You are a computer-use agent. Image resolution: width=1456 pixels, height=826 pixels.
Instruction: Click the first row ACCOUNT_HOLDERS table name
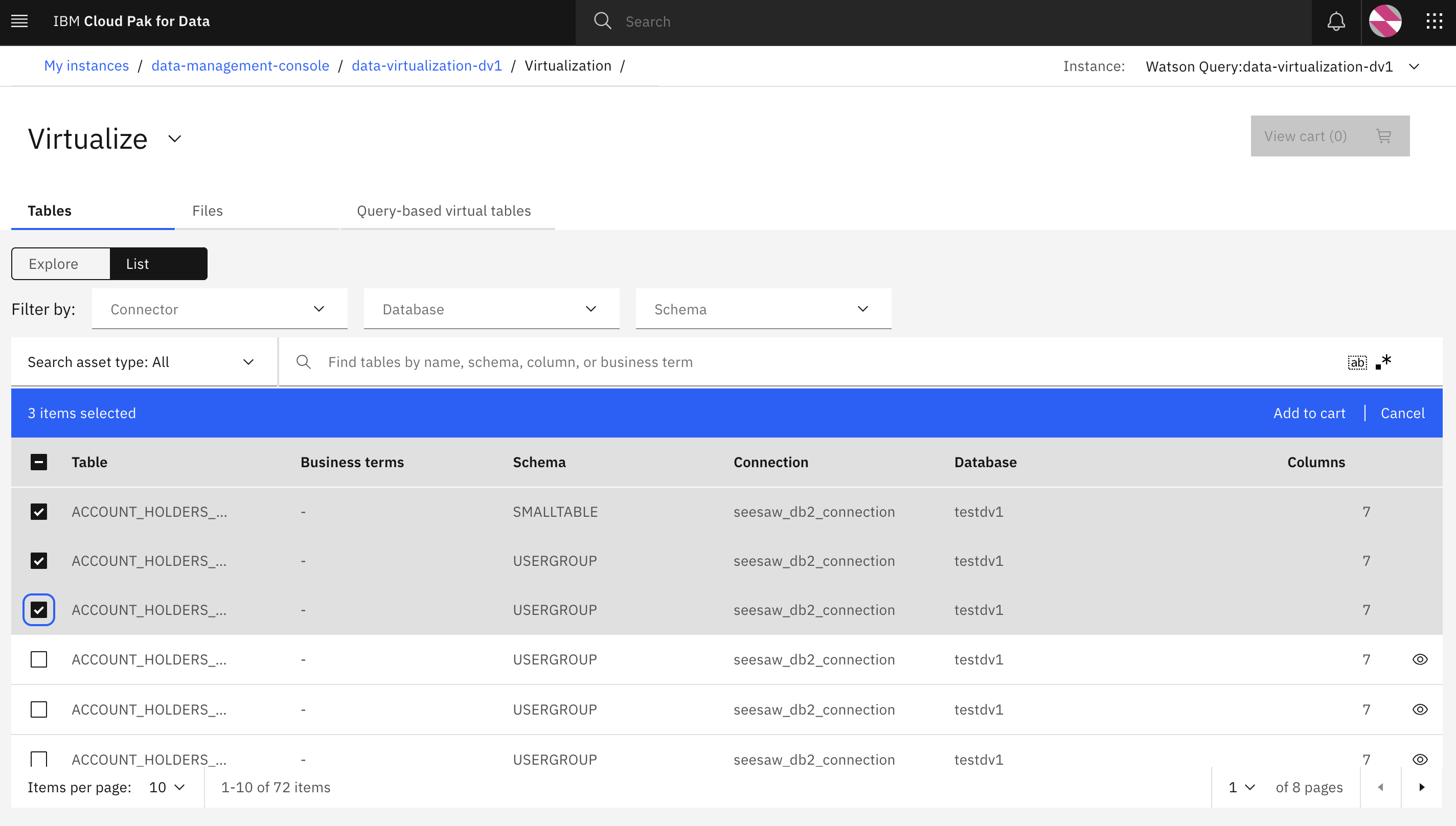[x=149, y=512]
